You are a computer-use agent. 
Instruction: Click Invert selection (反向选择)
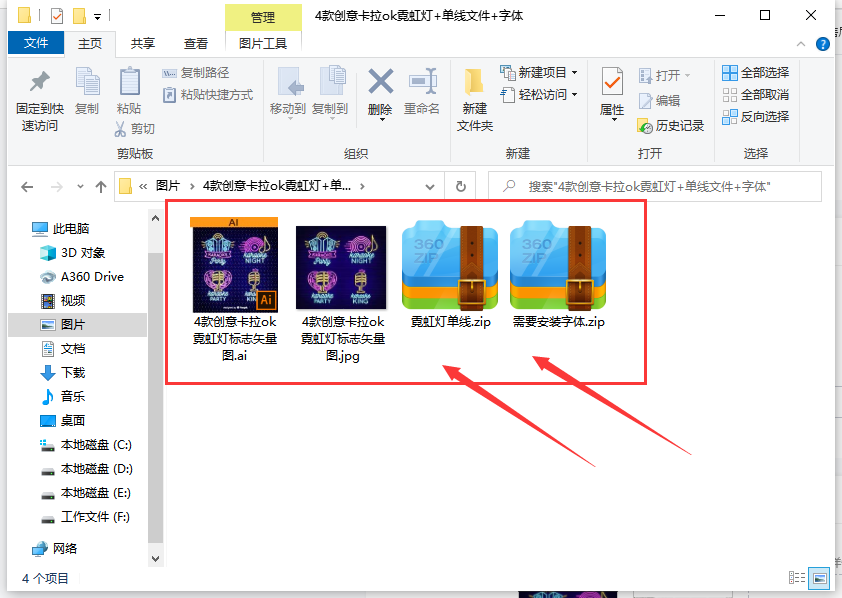[x=756, y=116]
